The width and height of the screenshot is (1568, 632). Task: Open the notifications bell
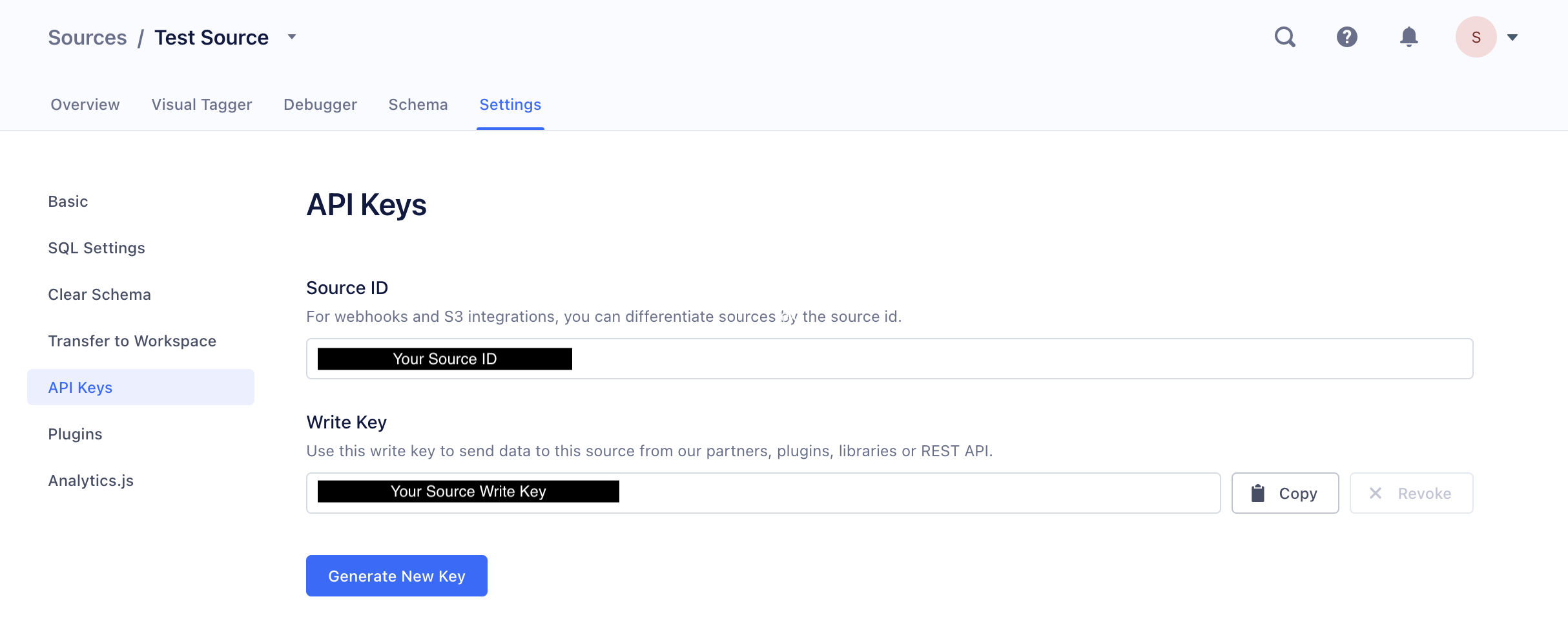pyautogui.click(x=1408, y=37)
